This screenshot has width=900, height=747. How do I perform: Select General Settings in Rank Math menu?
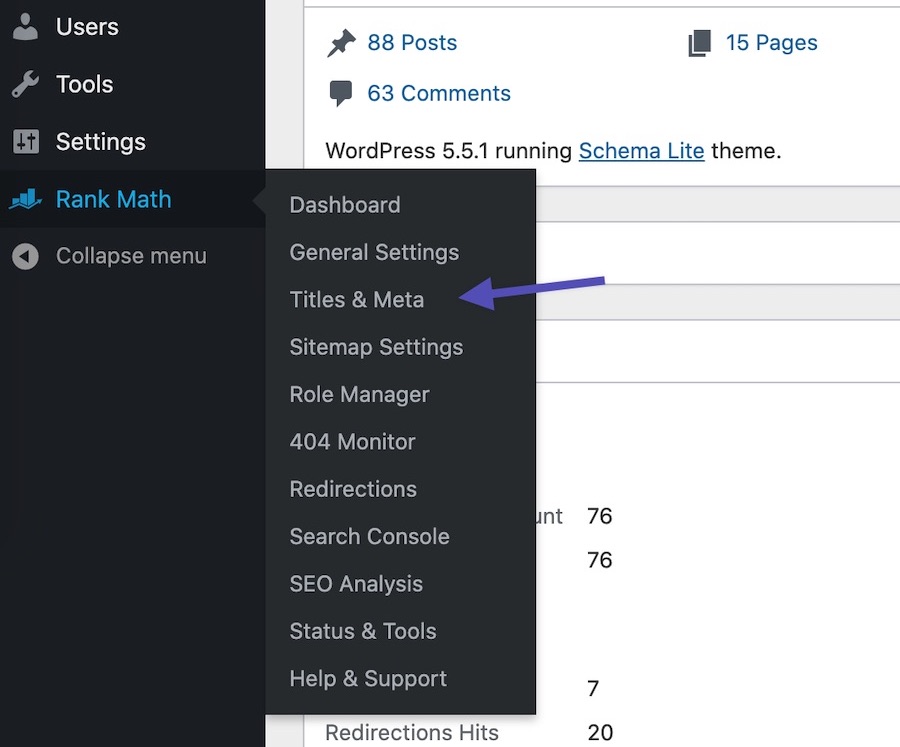(x=374, y=252)
